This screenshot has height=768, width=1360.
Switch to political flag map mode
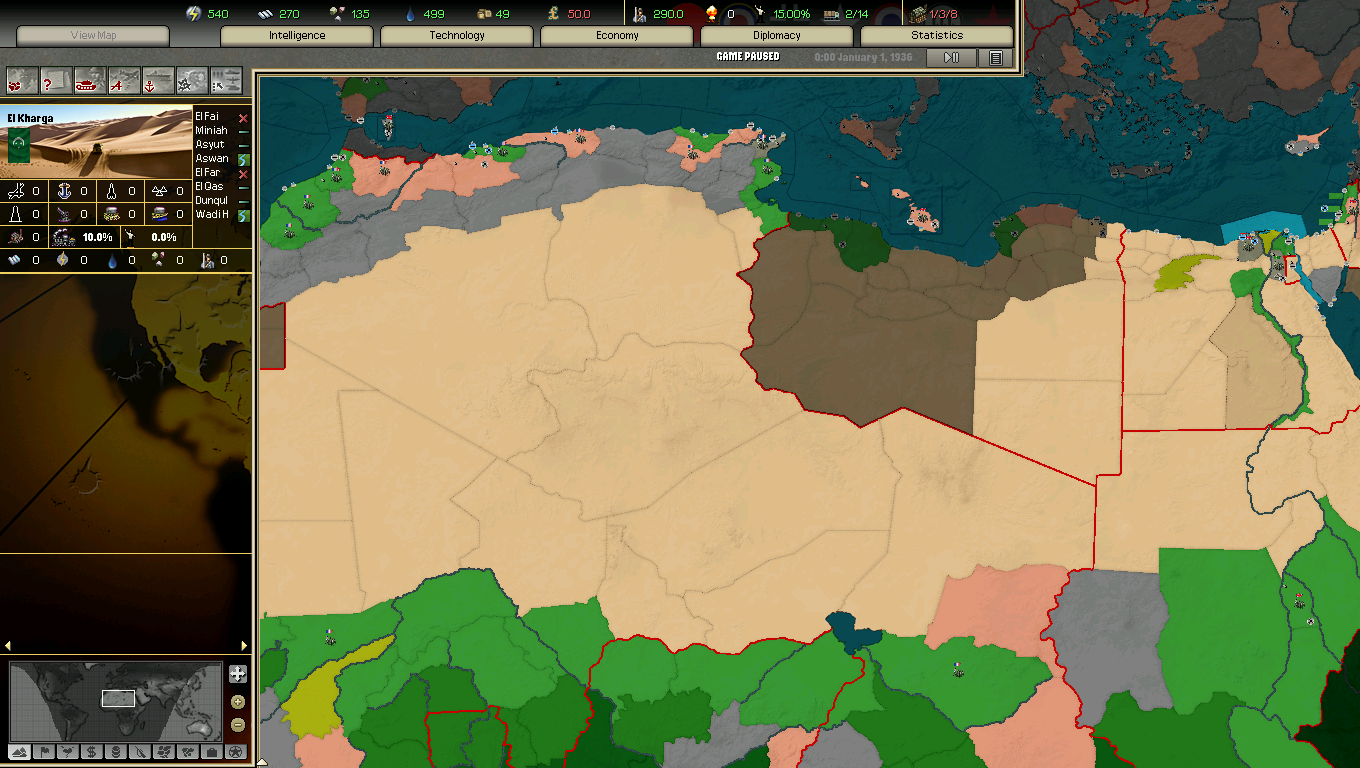point(44,752)
